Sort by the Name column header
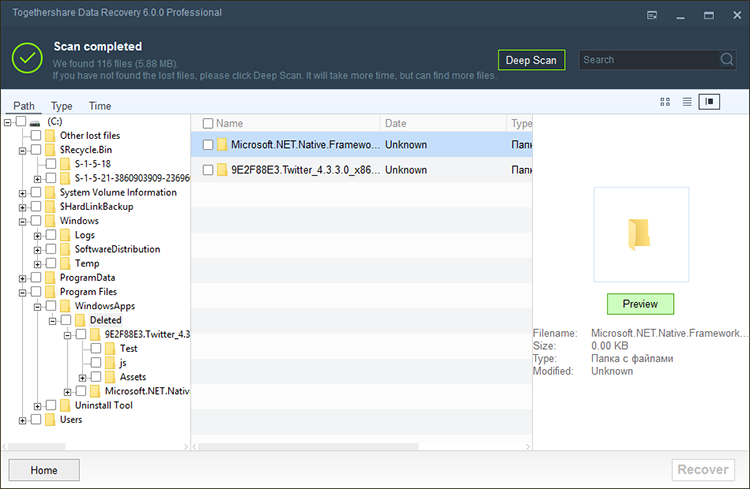Viewport: 750px width, 489px height. click(230, 123)
